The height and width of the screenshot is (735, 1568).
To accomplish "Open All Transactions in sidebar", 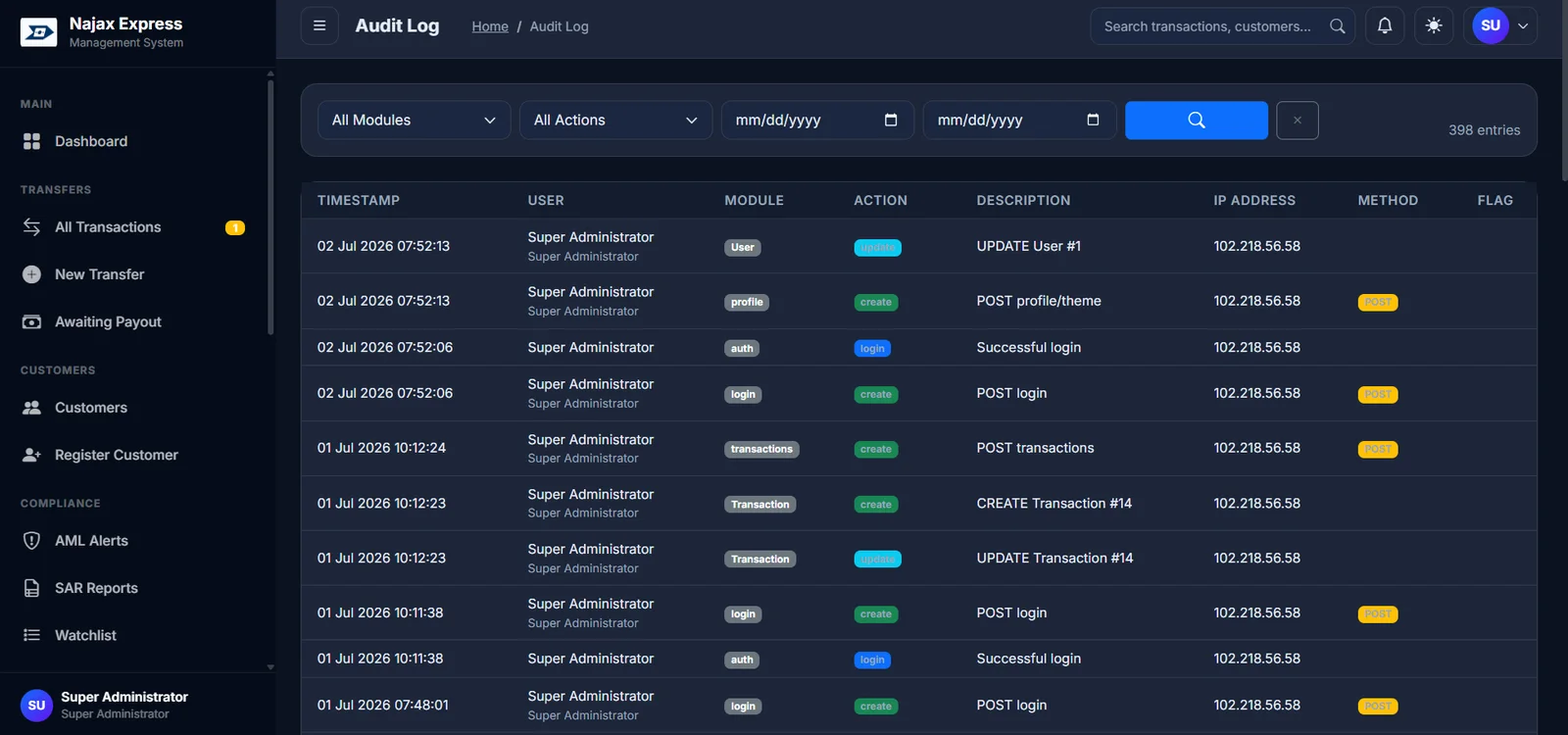I will (137, 227).
